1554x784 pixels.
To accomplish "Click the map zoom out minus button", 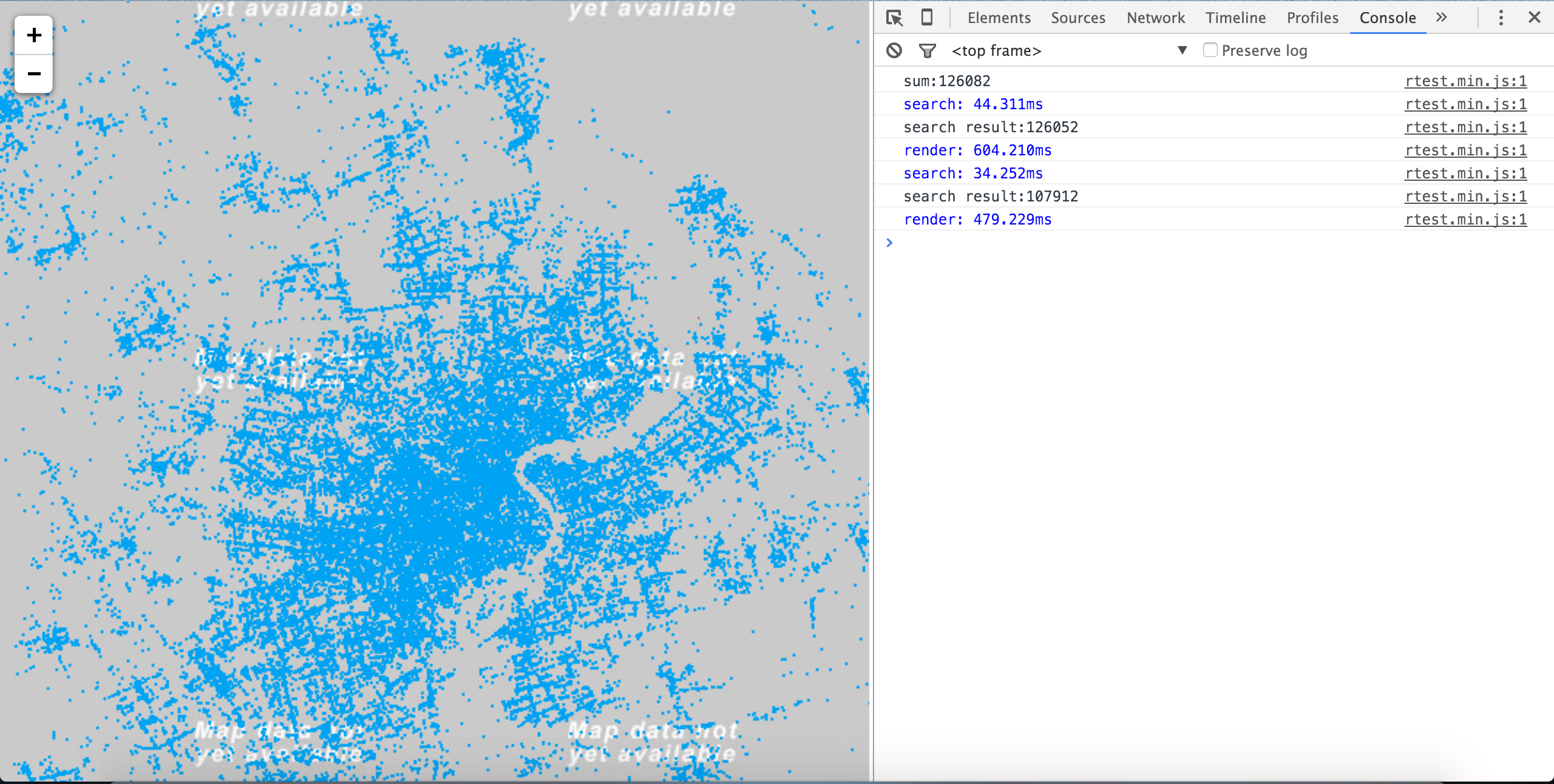I will pyautogui.click(x=34, y=74).
